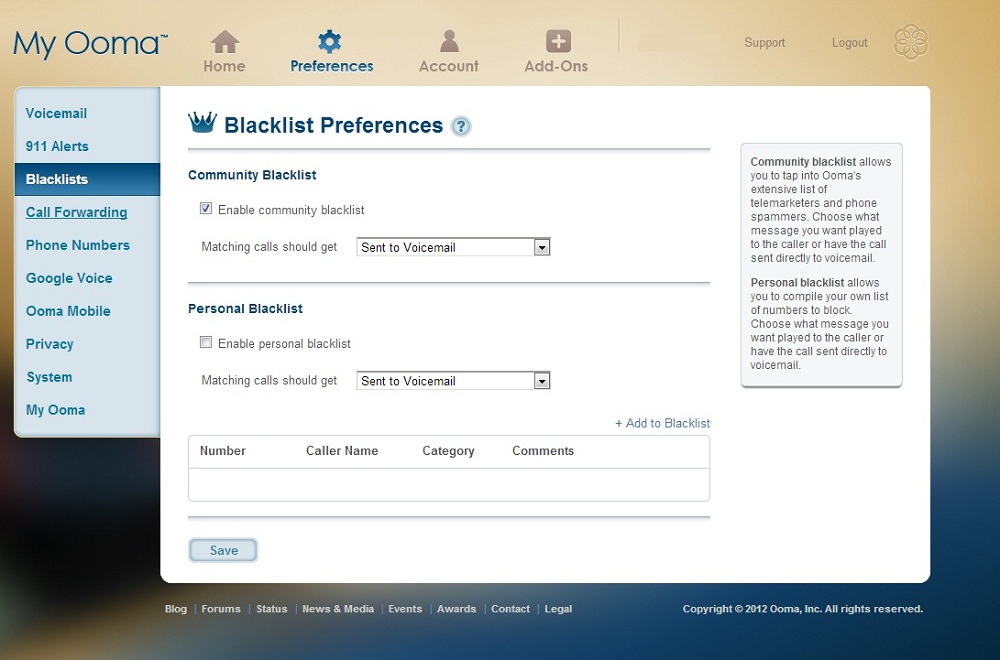Viewport: 1000px width, 660px height.
Task: Open the News & Media footer link
Action: pos(338,609)
